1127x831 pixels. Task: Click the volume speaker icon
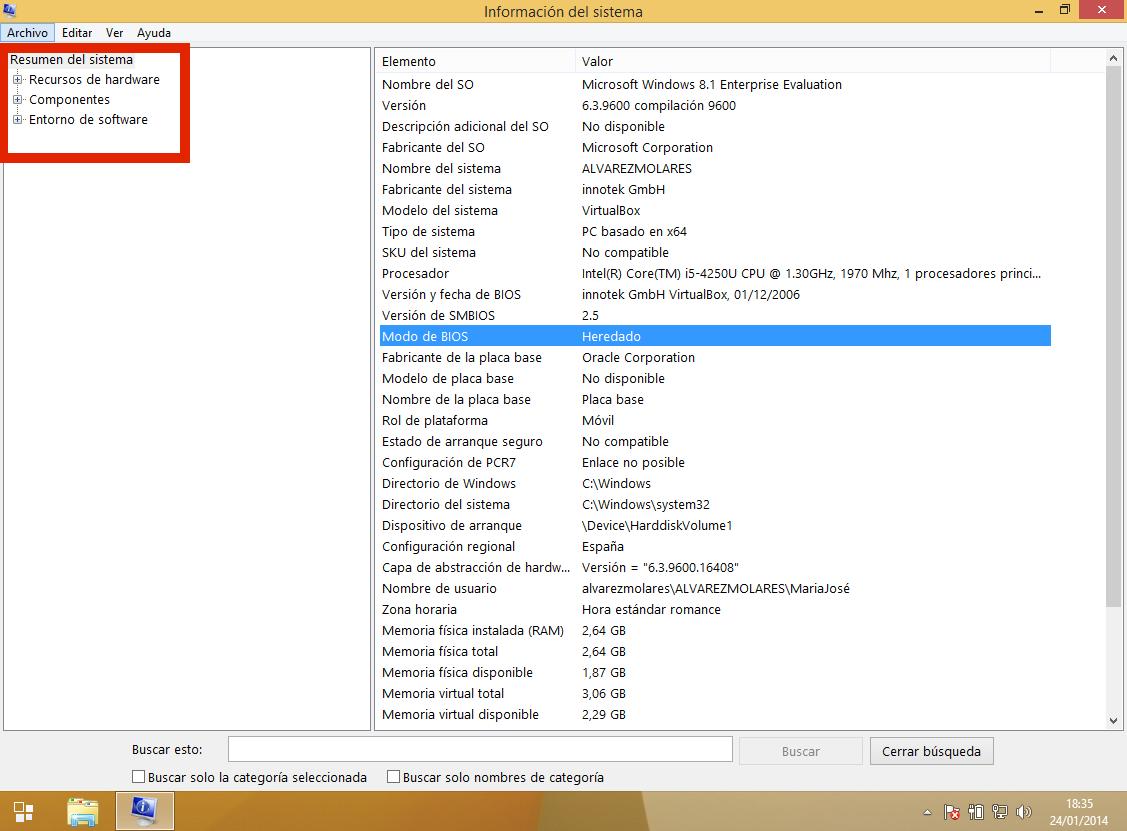pyautogui.click(x=1023, y=812)
